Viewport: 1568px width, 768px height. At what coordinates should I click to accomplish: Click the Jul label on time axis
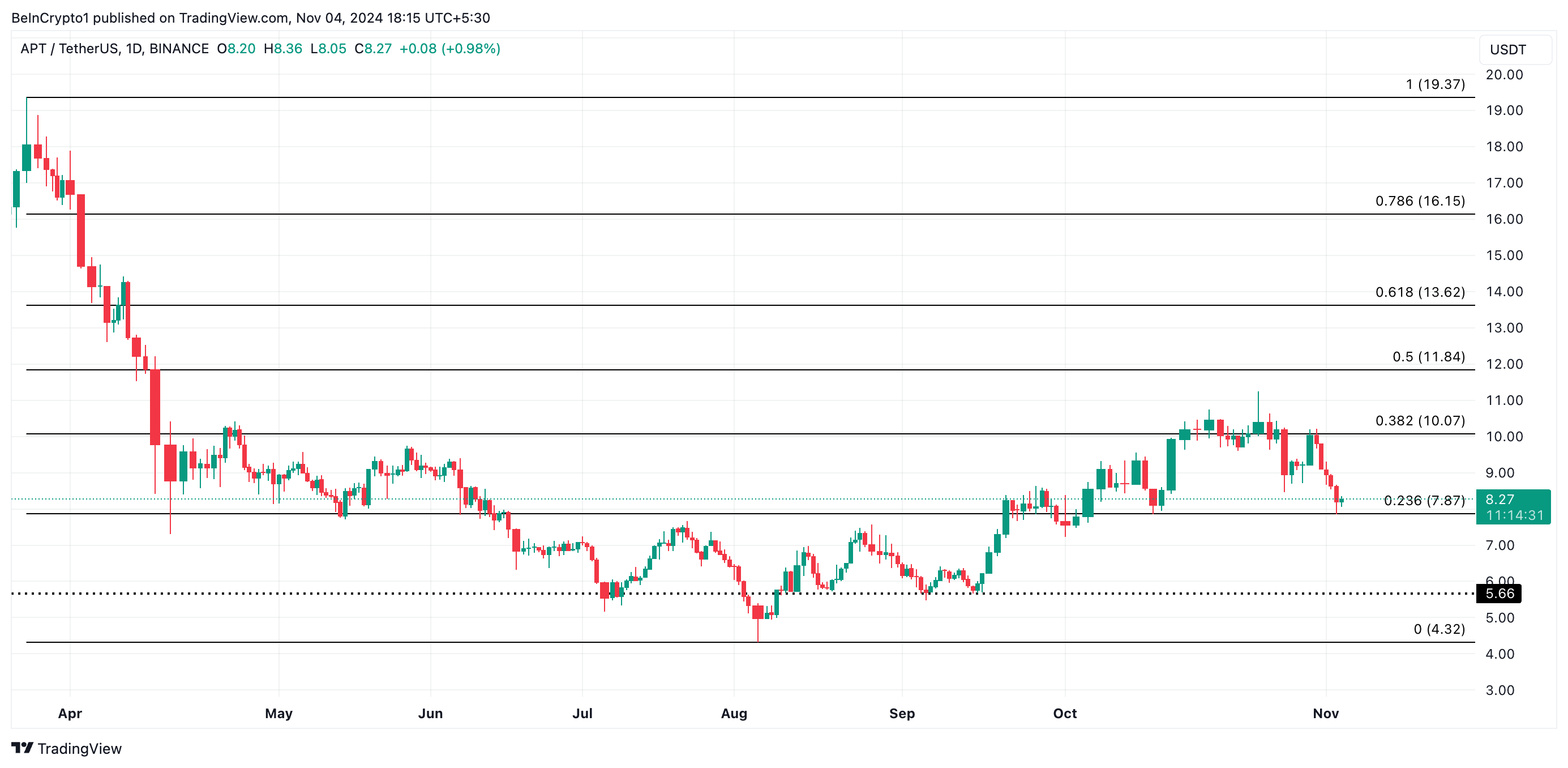click(x=582, y=713)
